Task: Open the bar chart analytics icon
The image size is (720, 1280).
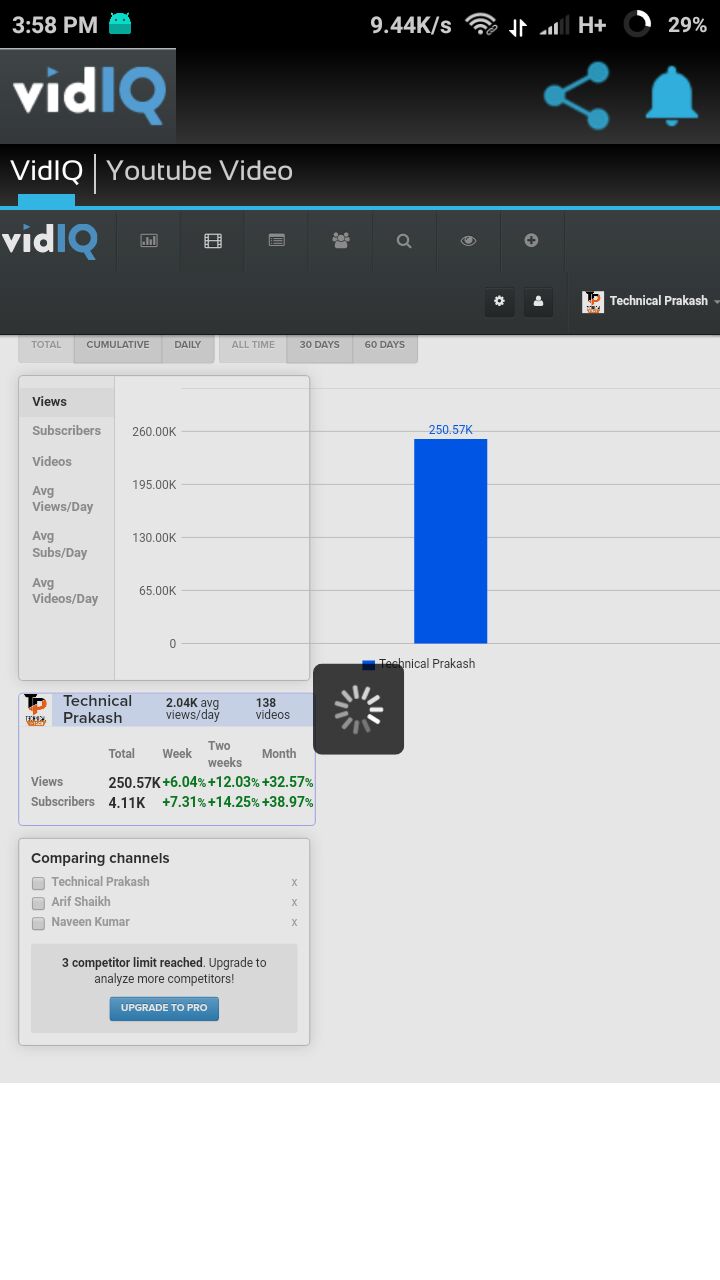Action: [149, 241]
